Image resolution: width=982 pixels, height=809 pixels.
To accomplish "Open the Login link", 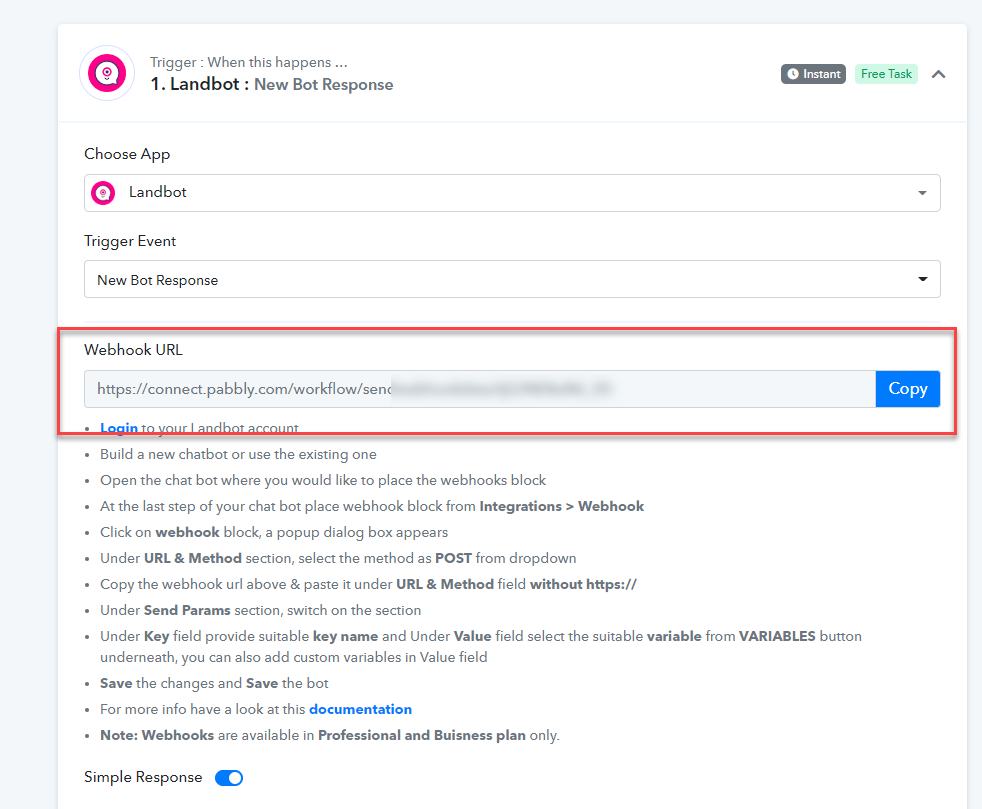I will (x=119, y=428).
